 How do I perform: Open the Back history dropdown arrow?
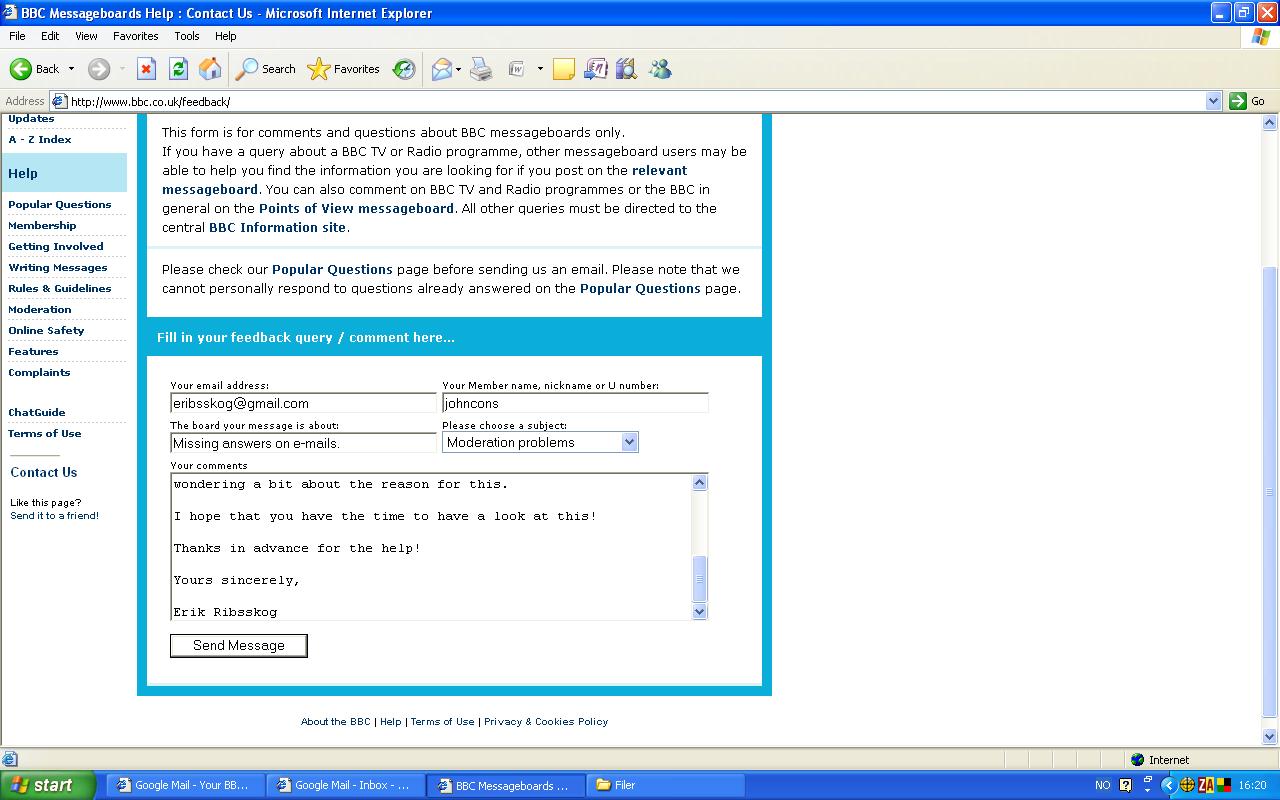pyautogui.click(x=71, y=69)
